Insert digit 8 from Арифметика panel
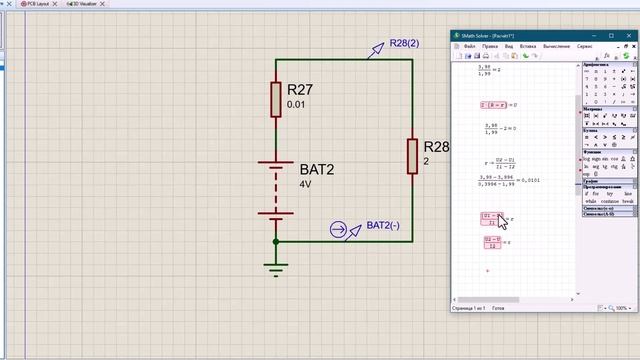 [x=596, y=79]
